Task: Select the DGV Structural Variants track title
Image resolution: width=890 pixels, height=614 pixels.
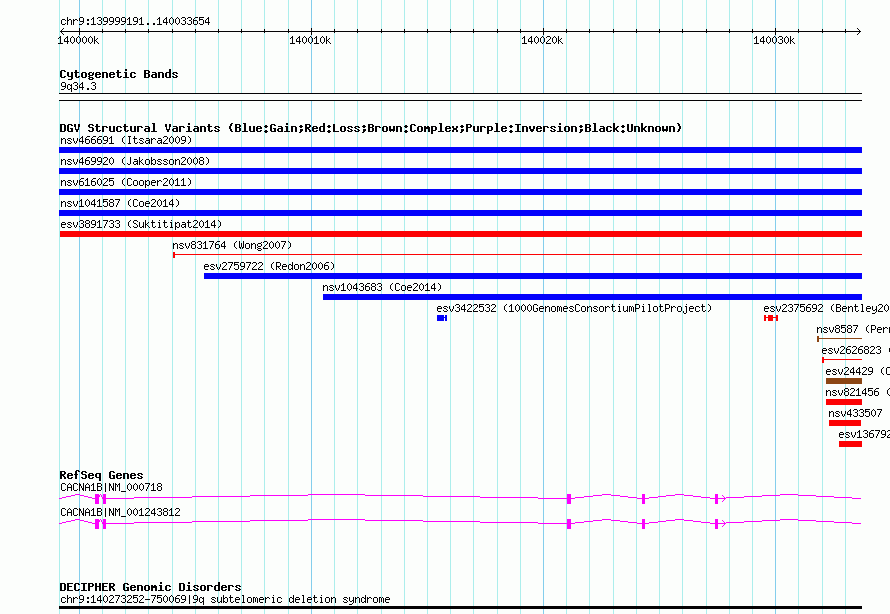Action: (x=371, y=128)
